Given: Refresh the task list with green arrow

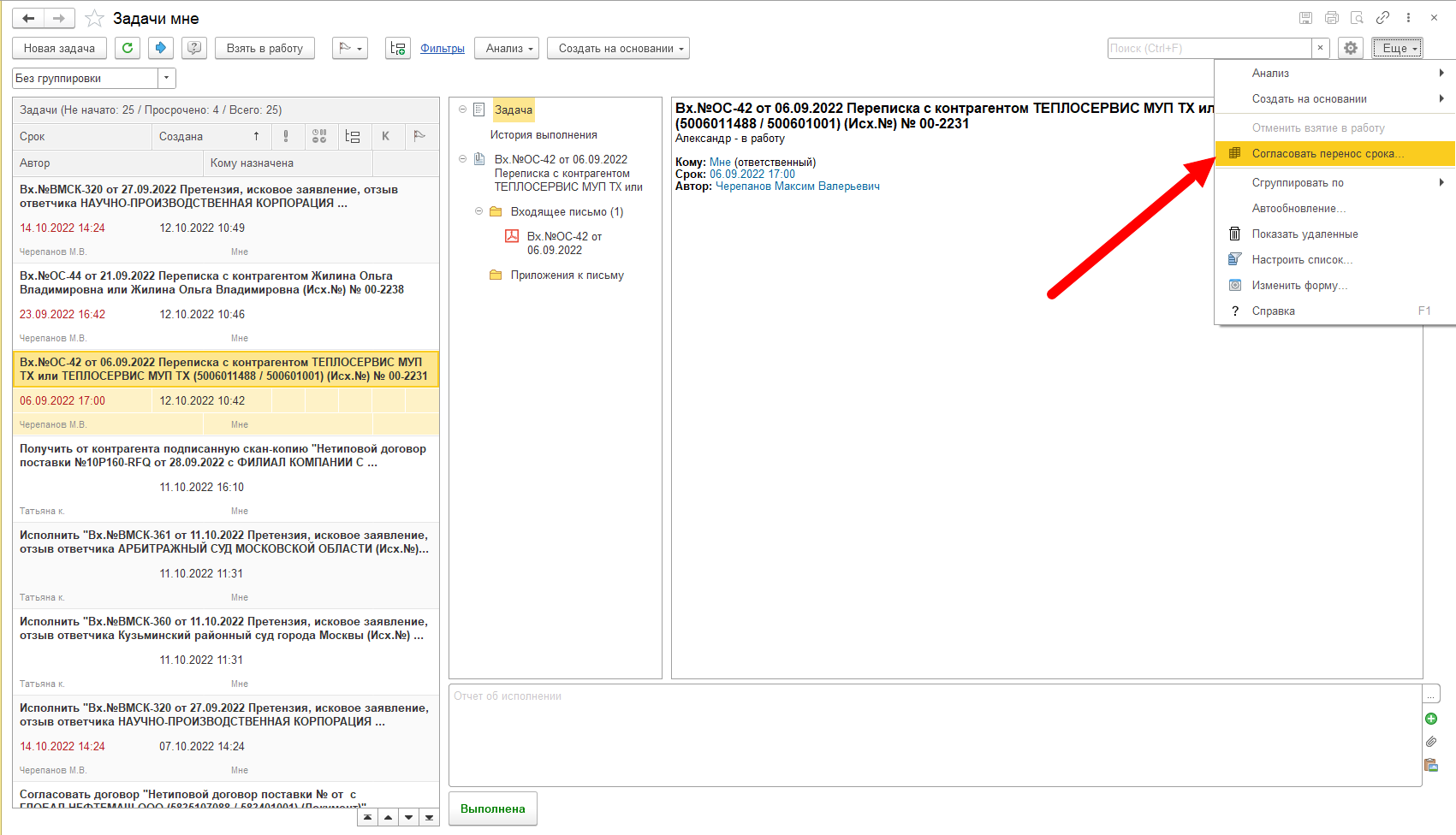Looking at the screenshot, I should click(128, 48).
